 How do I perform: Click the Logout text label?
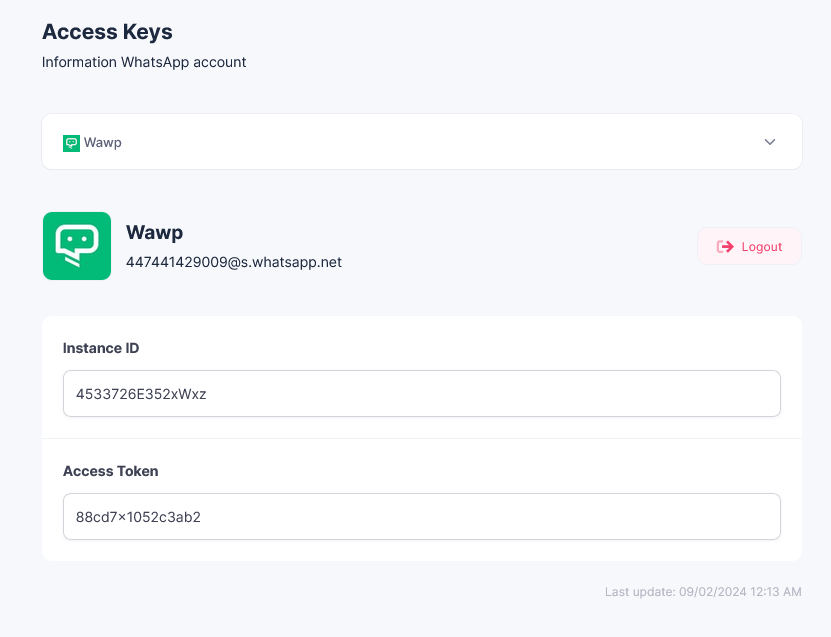[x=762, y=247]
